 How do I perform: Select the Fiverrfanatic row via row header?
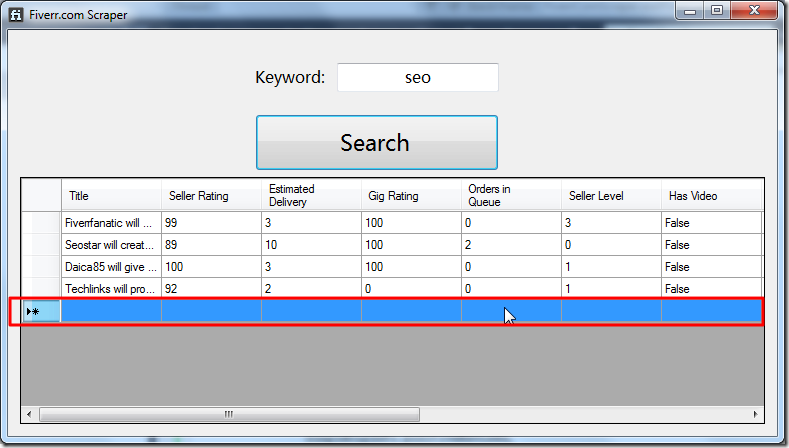(x=41, y=222)
